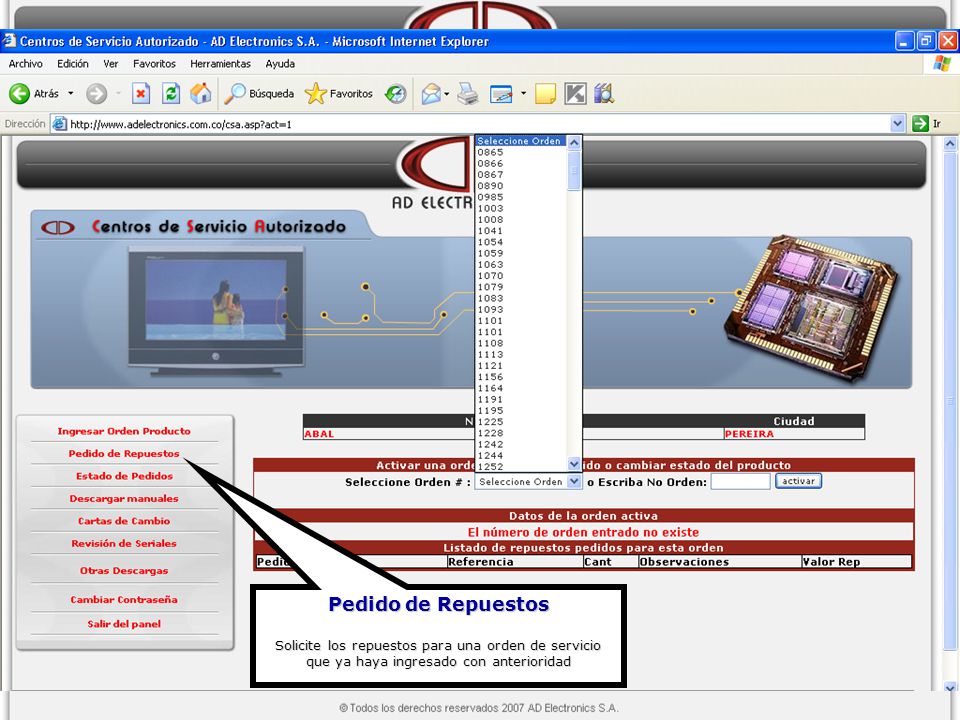Click the PEREIRA city cell
960x720 pixels.
click(794, 434)
